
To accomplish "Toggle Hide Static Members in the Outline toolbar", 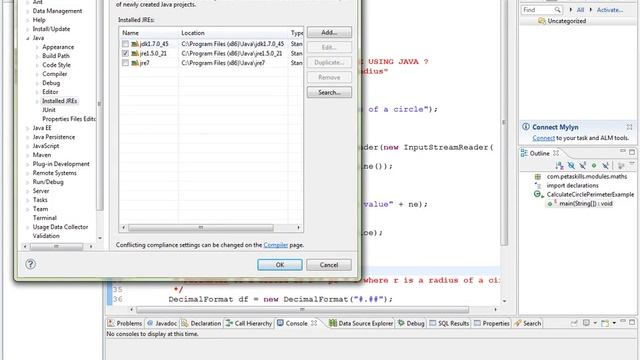I will [582, 165].
